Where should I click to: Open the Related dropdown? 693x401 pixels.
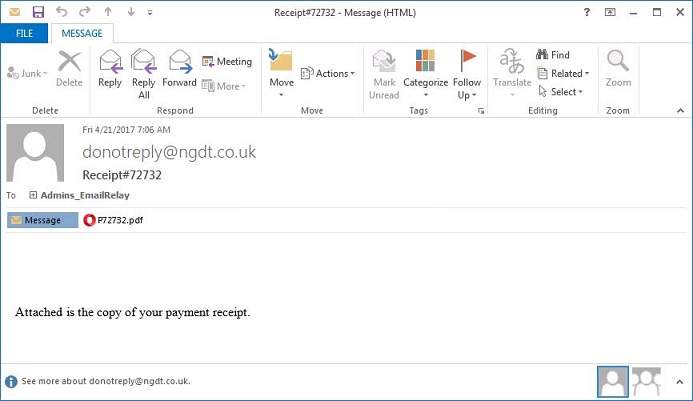(563, 73)
